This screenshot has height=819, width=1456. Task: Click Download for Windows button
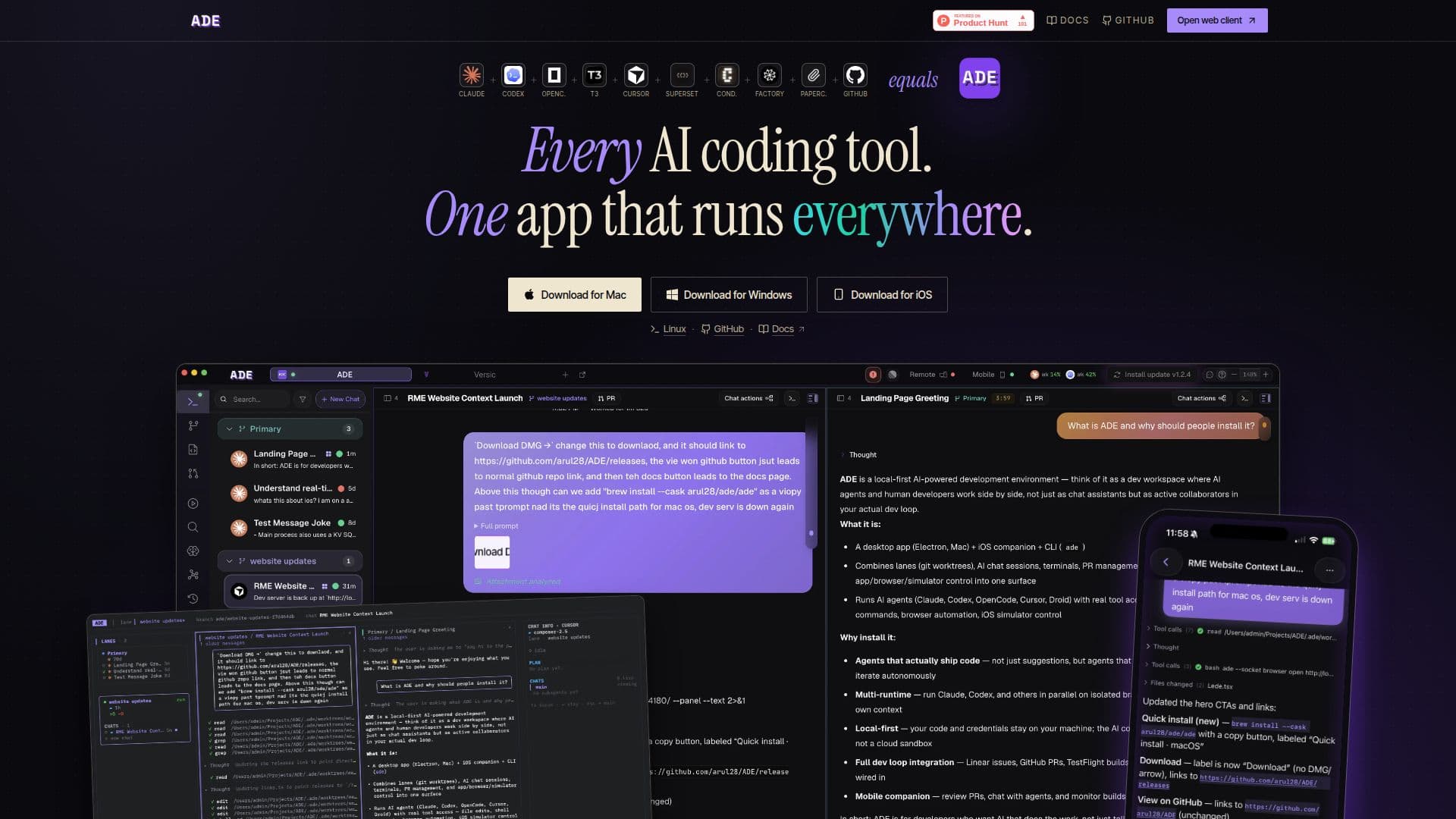729,294
